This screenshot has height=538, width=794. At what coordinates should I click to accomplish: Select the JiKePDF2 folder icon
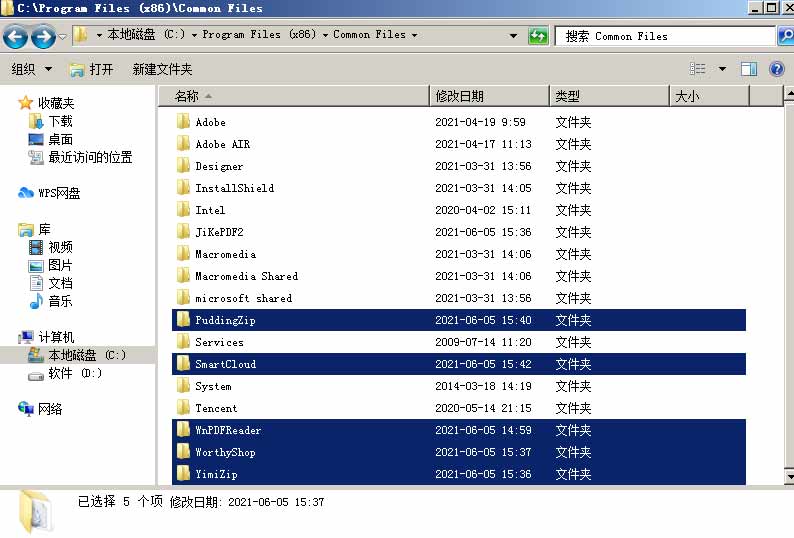(x=183, y=232)
